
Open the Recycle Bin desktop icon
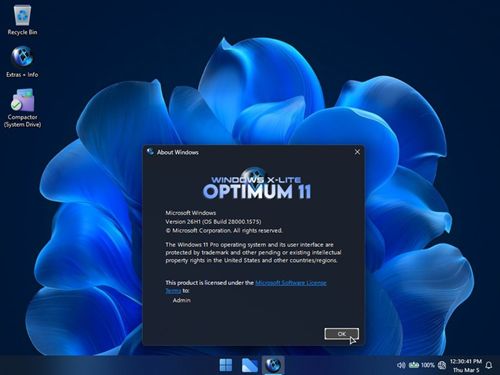point(22,20)
